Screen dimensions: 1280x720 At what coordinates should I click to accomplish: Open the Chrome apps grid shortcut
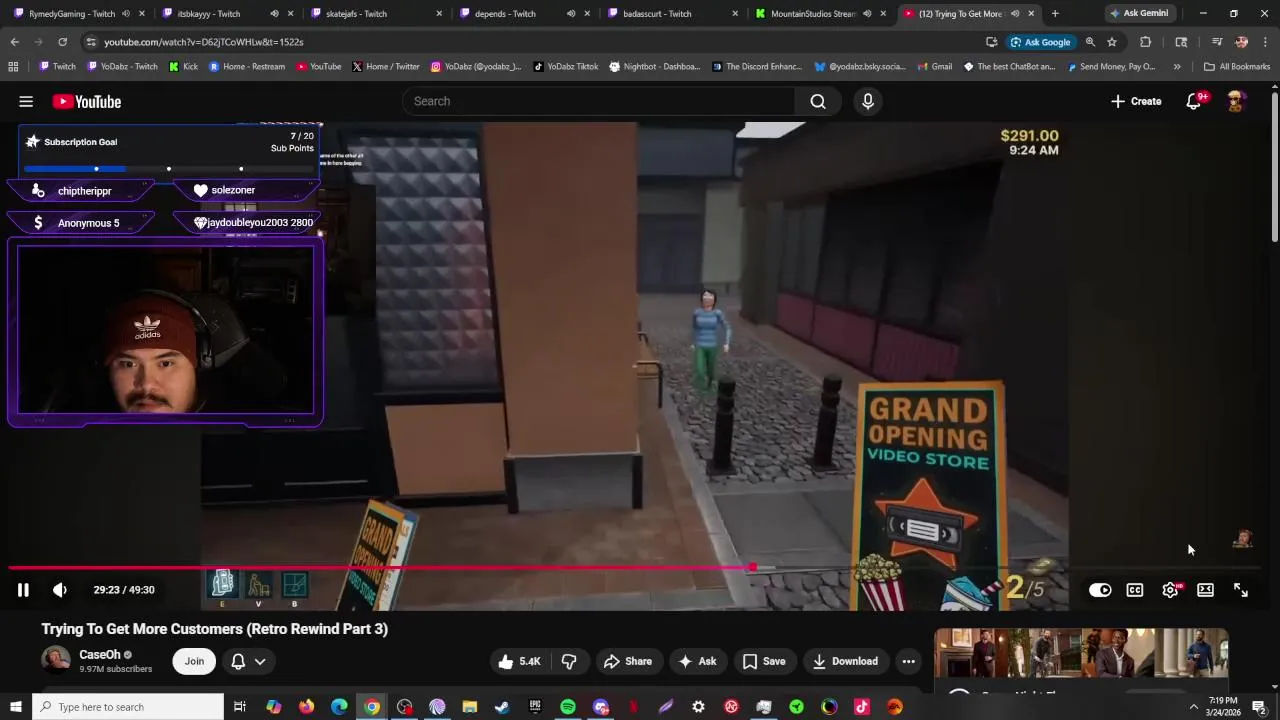coord(13,67)
